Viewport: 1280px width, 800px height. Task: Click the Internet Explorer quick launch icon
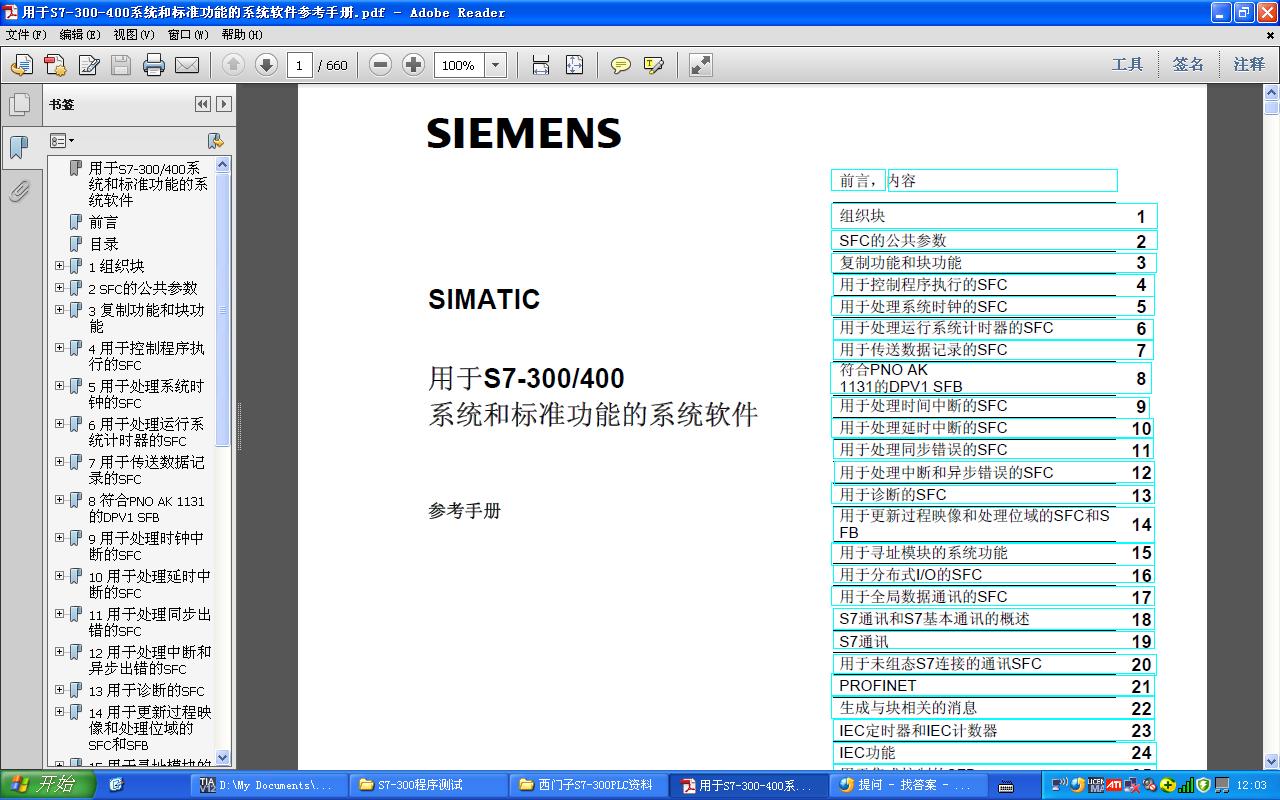[x=116, y=785]
